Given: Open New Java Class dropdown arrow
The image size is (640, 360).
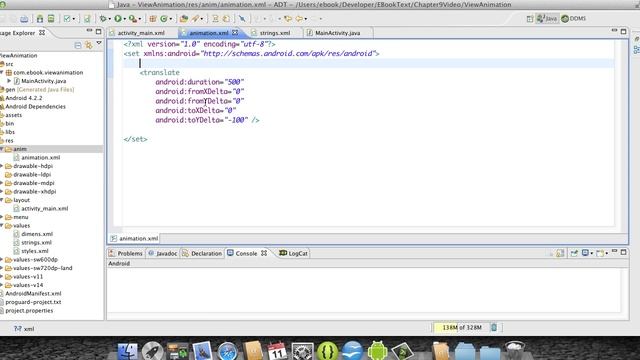Looking at the screenshot, I should (171, 19).
